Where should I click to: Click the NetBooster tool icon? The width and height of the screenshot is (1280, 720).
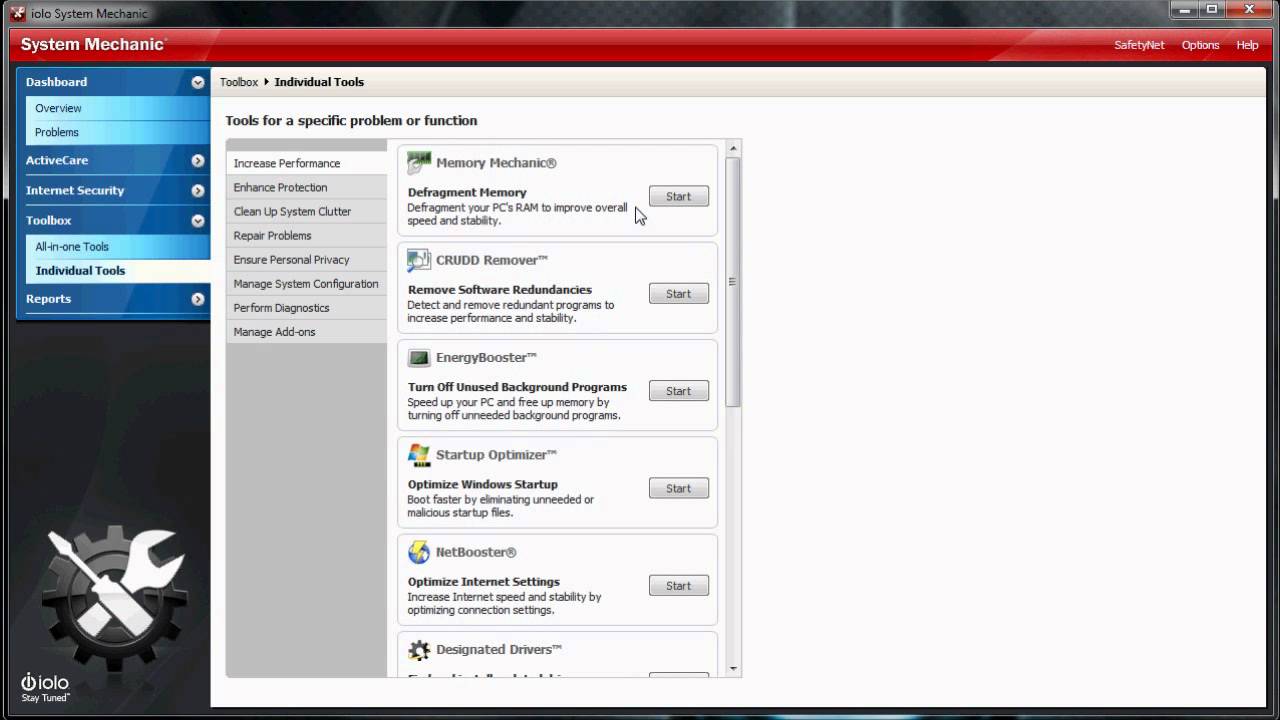point(419,552)
